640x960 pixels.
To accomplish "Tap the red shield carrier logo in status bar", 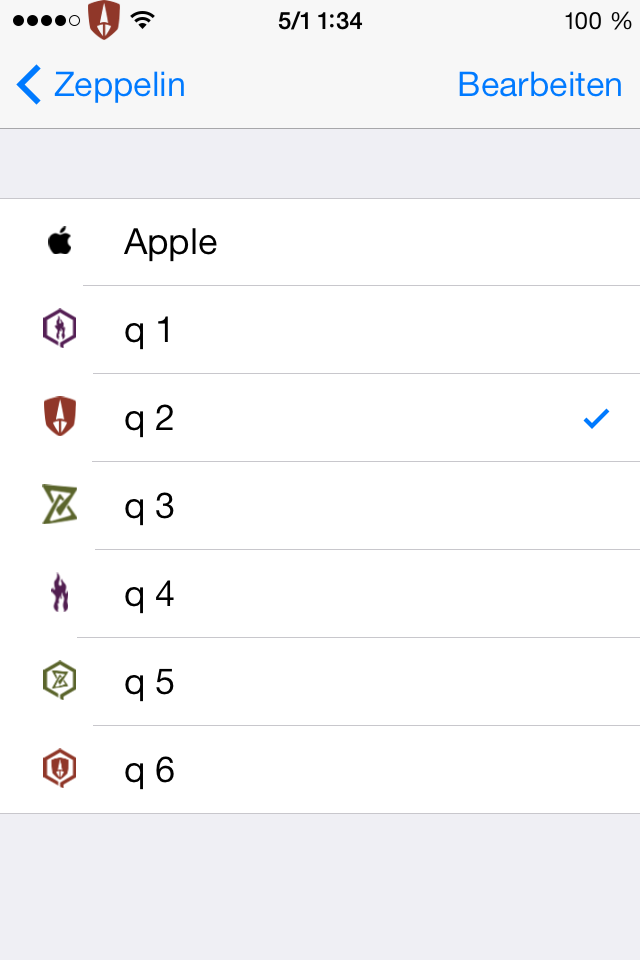I will (104, 20).
